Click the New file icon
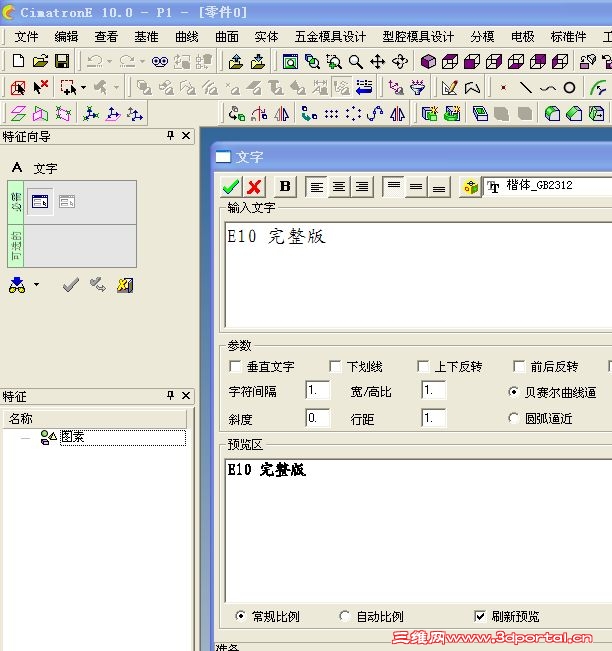The height and width of the screenshot is (651, 612). click(x=18, y=61)
